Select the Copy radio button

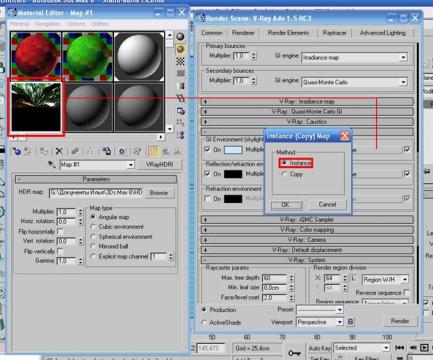(284, 174)
